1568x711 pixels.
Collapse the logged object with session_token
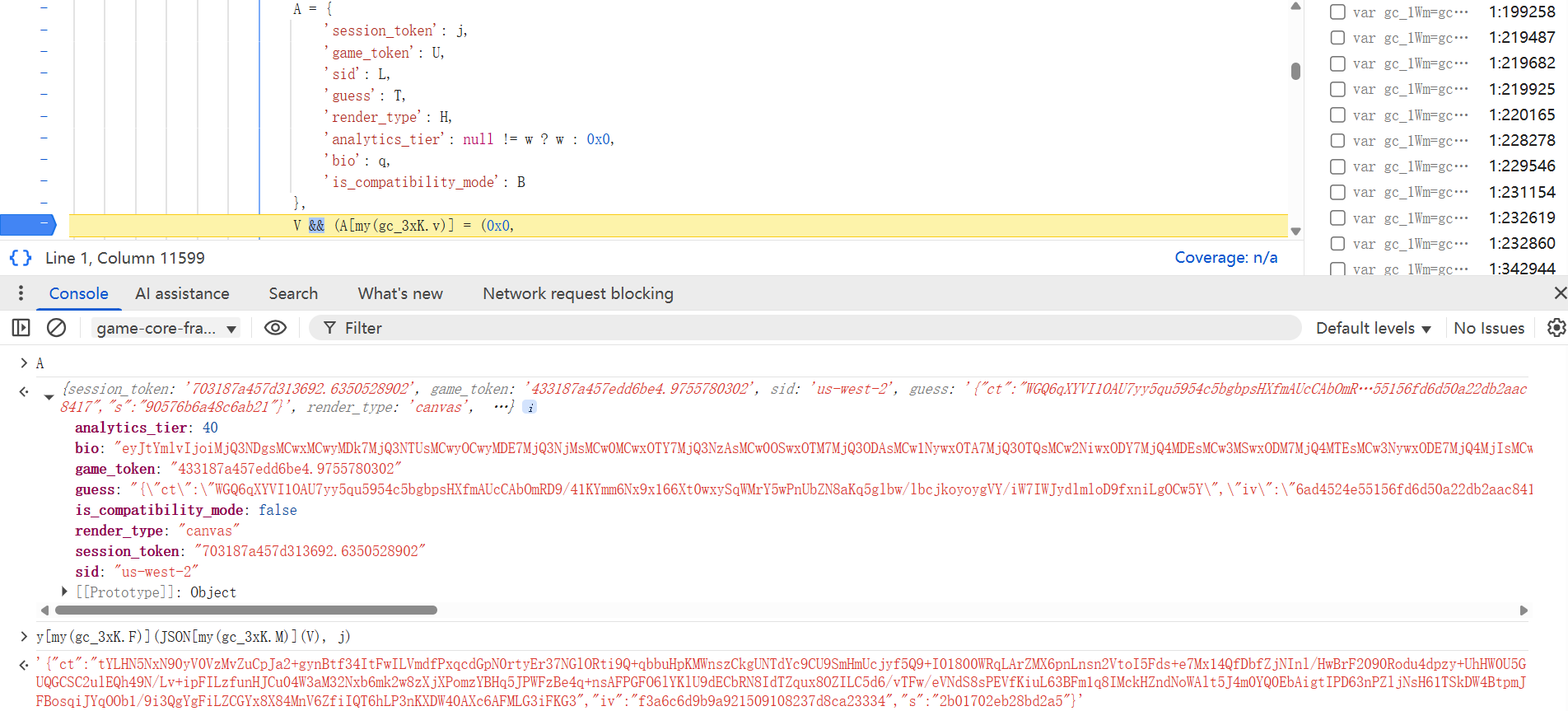click(x=49, y=396)
